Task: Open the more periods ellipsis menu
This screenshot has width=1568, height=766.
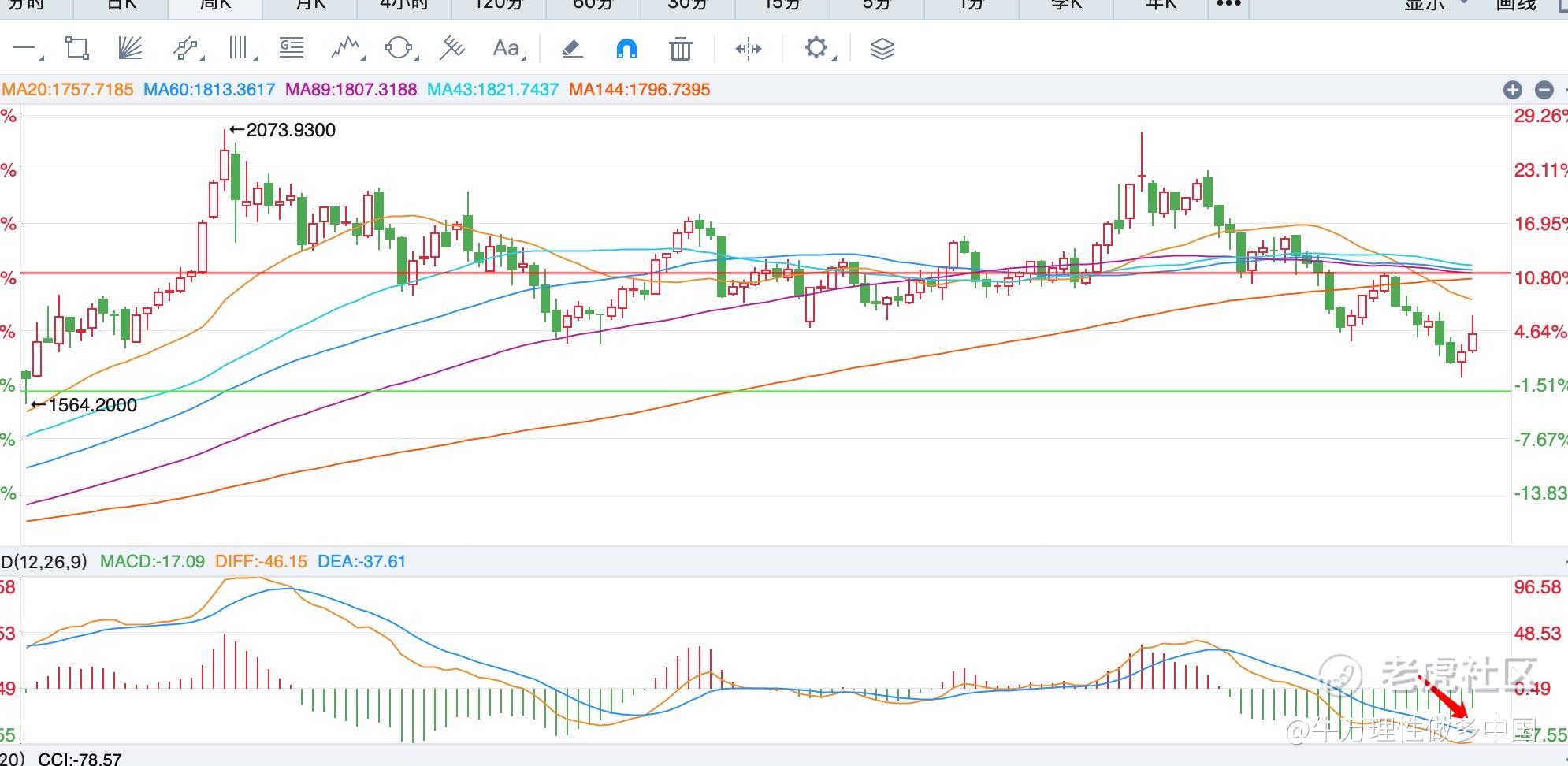Action: pos(1229,5)
